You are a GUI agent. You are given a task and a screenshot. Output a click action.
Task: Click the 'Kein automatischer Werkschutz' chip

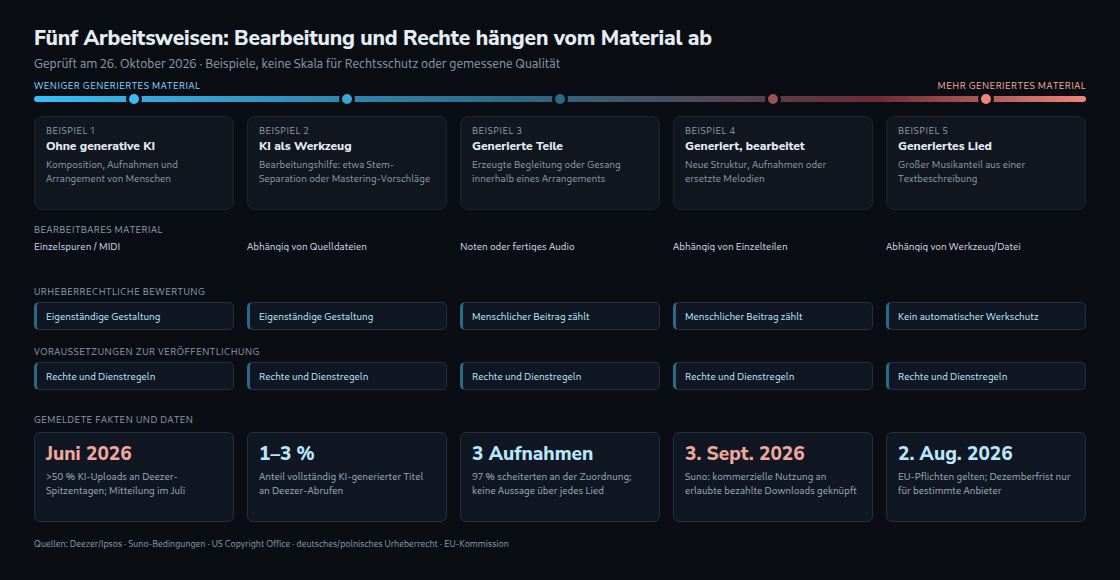[986, 316]
